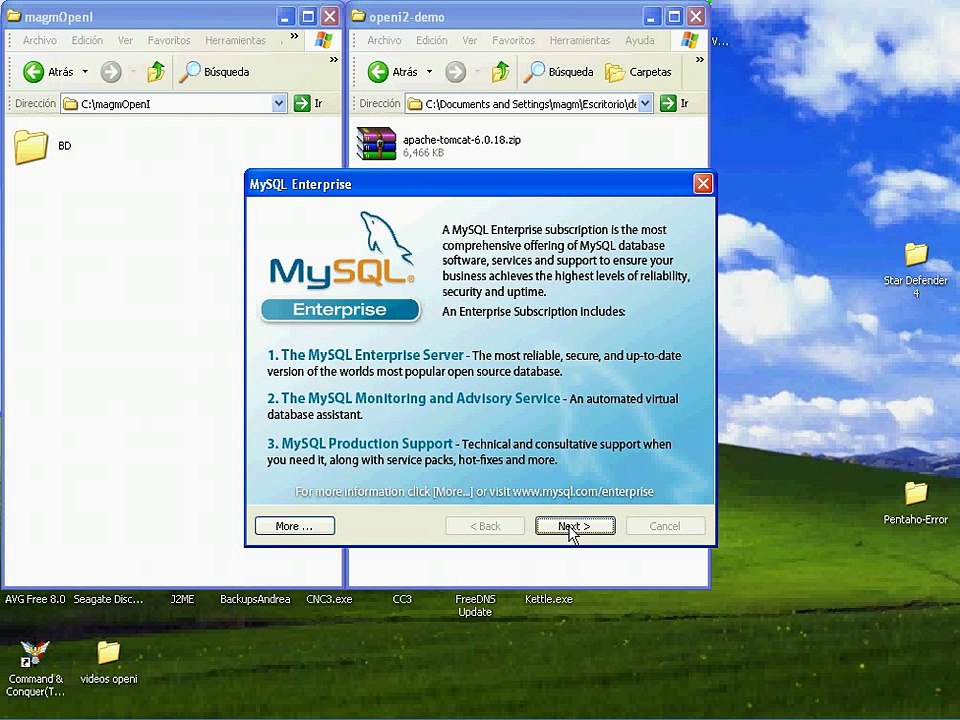Open Archivo menu in magmOpenI window
The image size is (960, 720).
pyautogui.click(x=40, y=40)
